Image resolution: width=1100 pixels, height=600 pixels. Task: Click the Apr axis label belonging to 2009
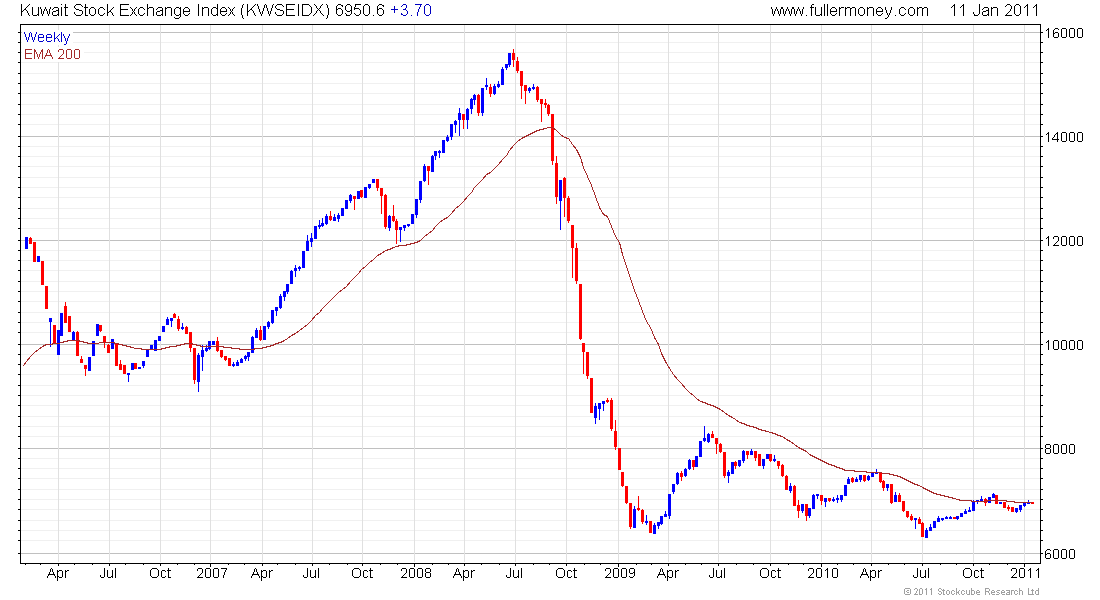(x=668, y=573)
